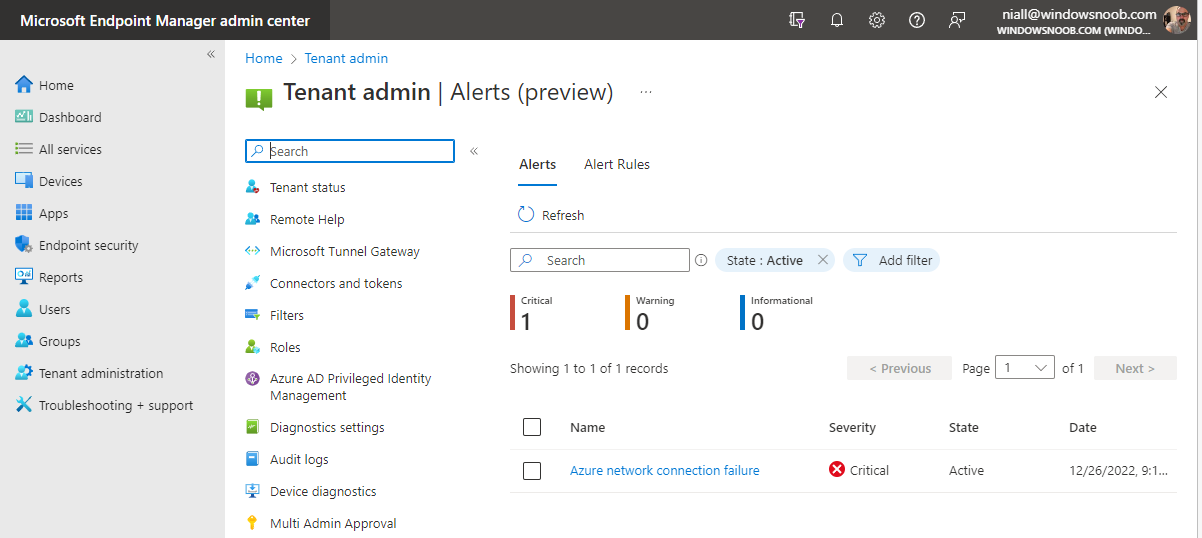Click the Critical count tile
Image resolution: width=1202 pixels, height=538 pixels.
coord(531,313)
